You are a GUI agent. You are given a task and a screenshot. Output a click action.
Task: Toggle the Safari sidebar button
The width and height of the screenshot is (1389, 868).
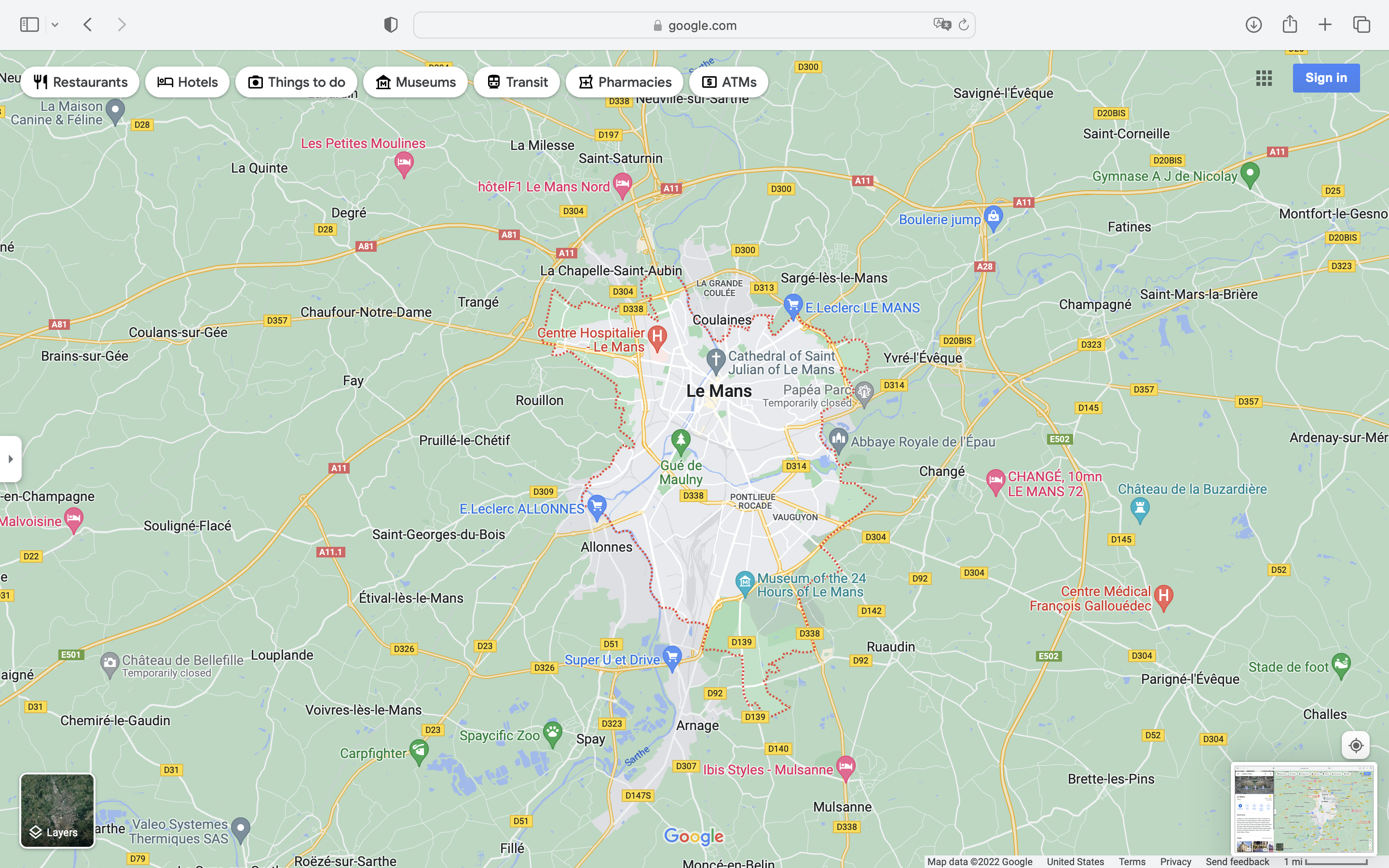pyautogui.click(x=29, y=25)
